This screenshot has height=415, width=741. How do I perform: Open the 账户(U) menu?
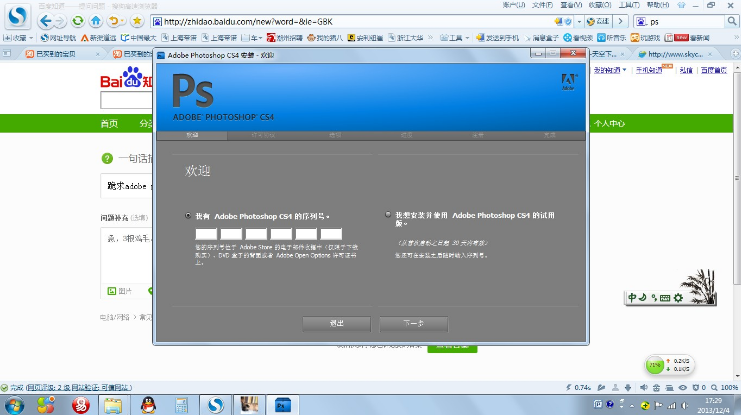(x=514, y=5)
